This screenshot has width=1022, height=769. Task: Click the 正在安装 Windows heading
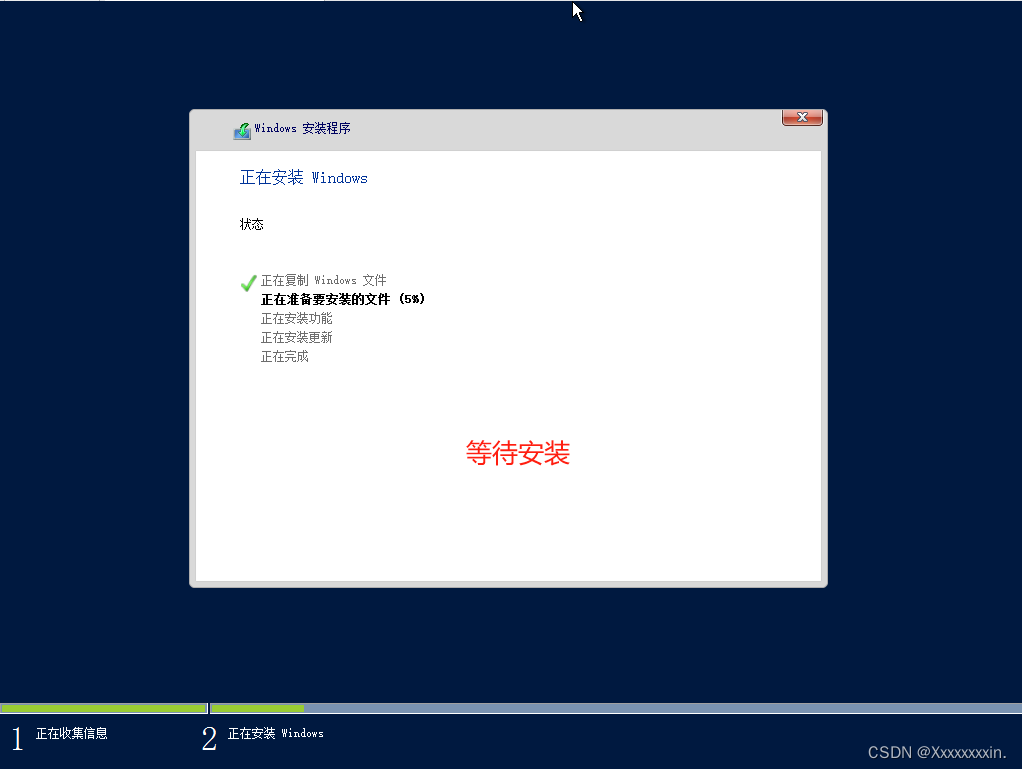pos(304,178)
